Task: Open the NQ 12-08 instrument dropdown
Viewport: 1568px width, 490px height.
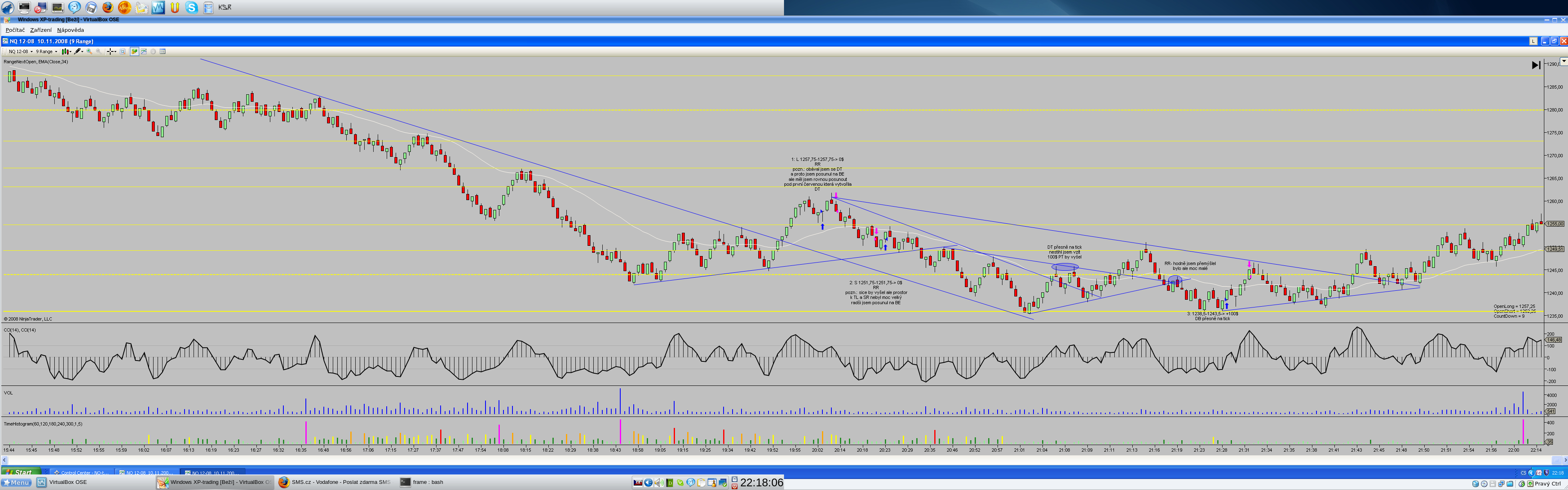Action: (x=20, y=52)
